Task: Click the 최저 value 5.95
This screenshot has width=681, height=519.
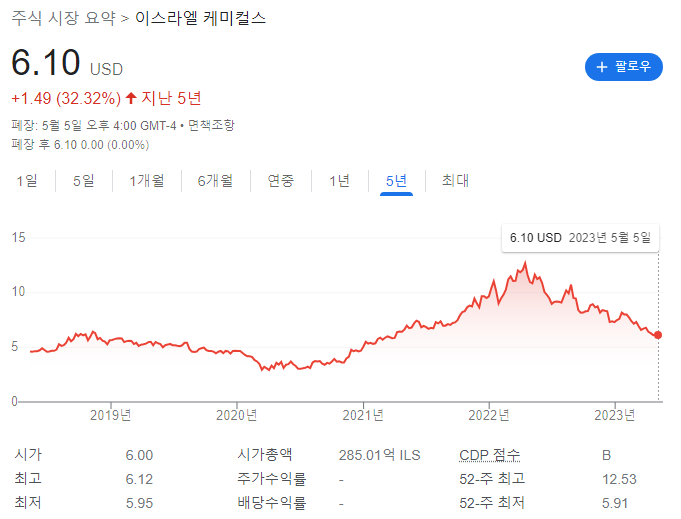Action: pyautogui.click(x=139, y=503)
